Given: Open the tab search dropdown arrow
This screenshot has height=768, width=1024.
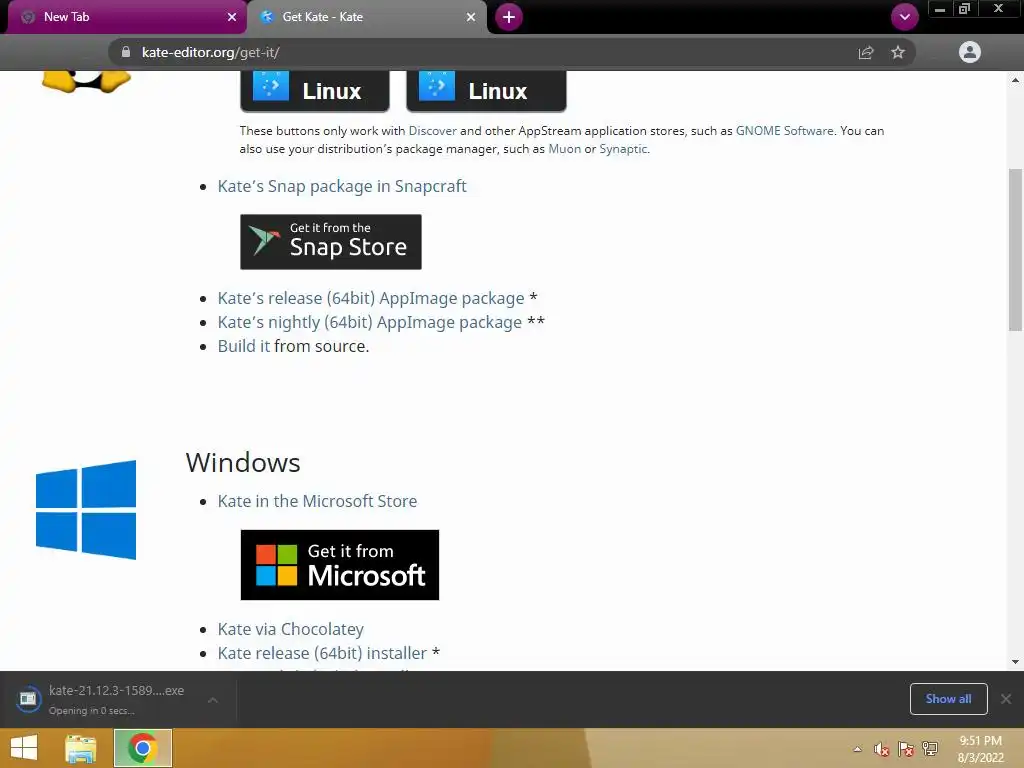Looking at the screenshot, I should 904,17.
